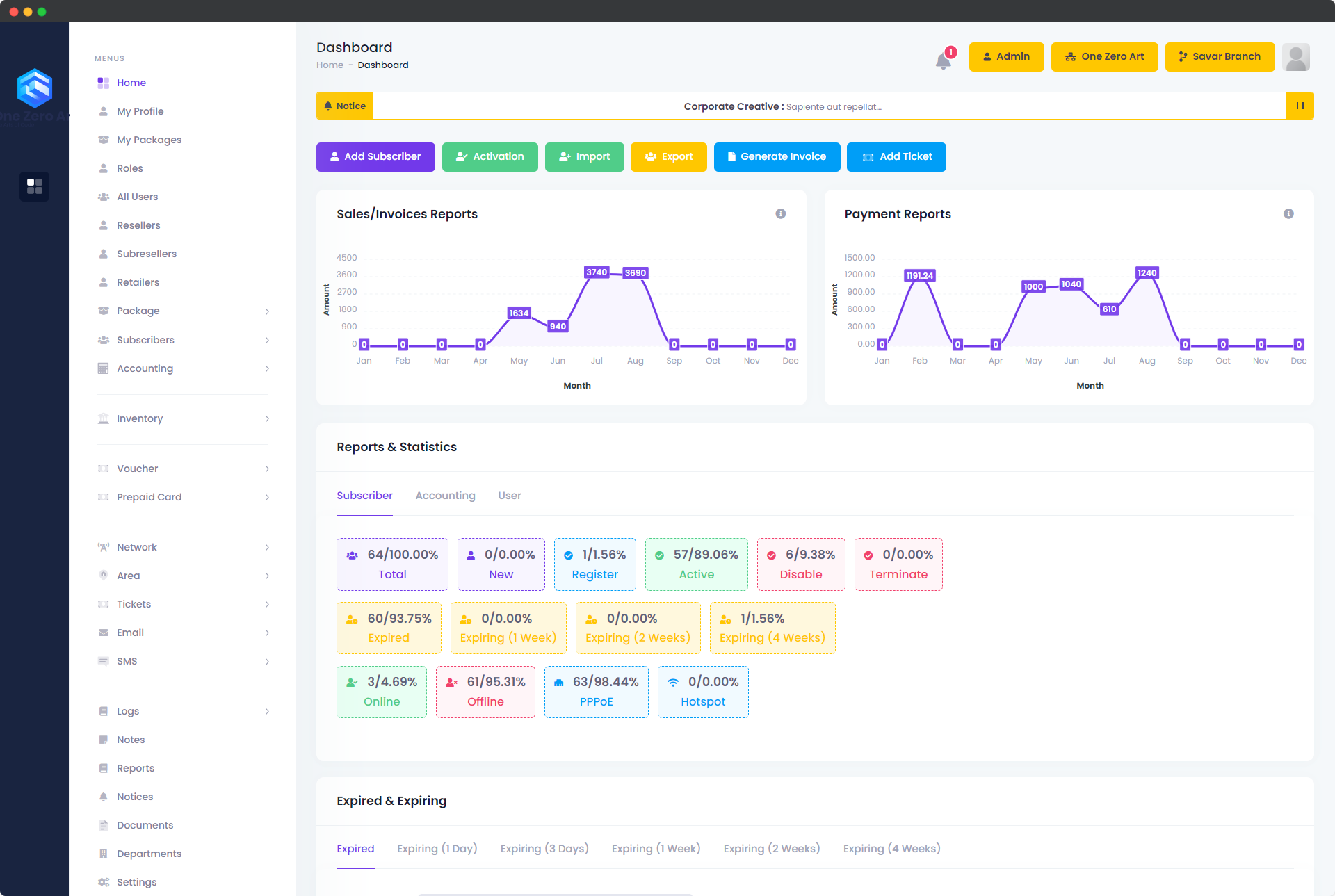The width and height of the screenshot is (1335, 896).
Task: Click the Corporate Creative notice text
Action: click(783, 106)
